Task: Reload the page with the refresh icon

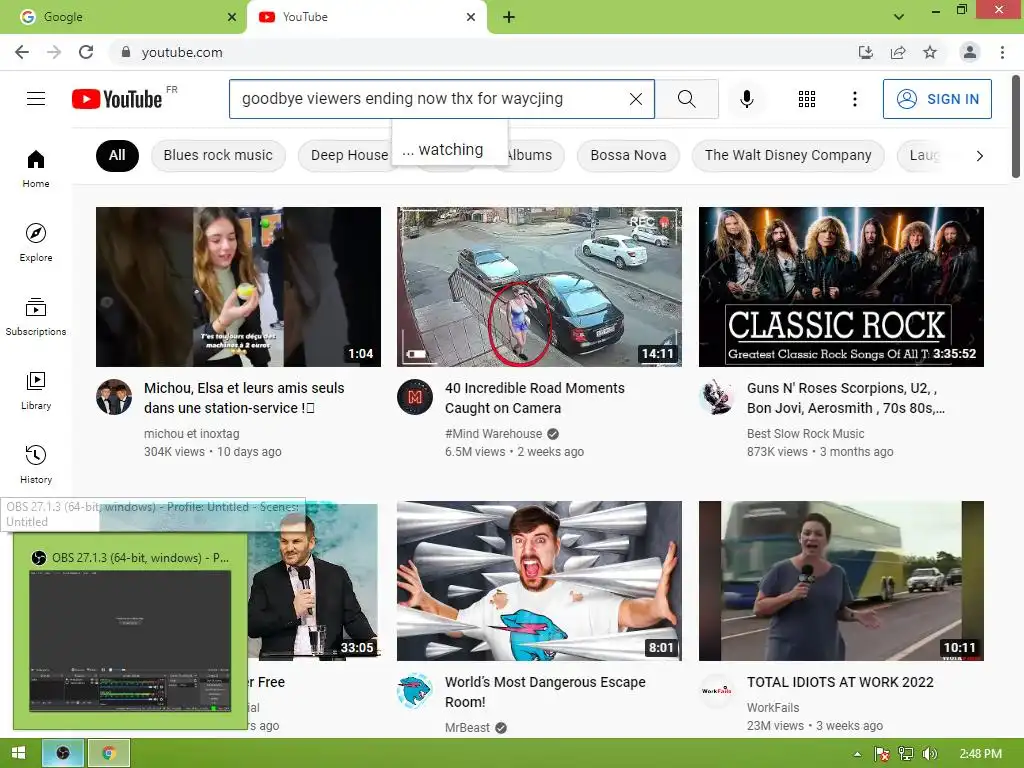Action: pos(86,52)
